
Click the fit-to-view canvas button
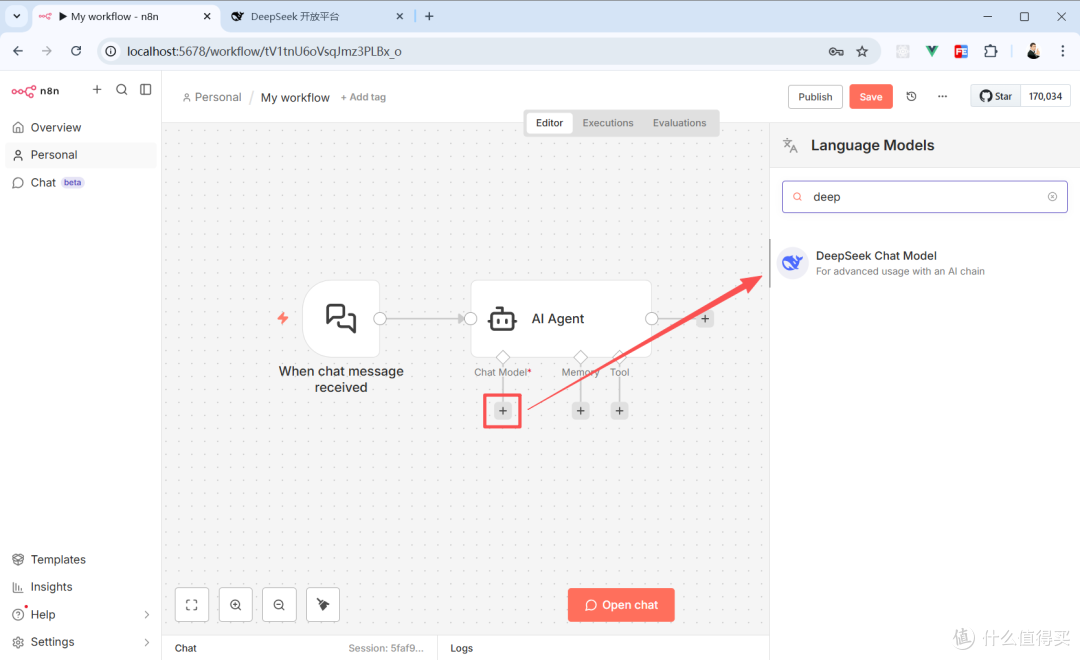[x=191, y=605]
